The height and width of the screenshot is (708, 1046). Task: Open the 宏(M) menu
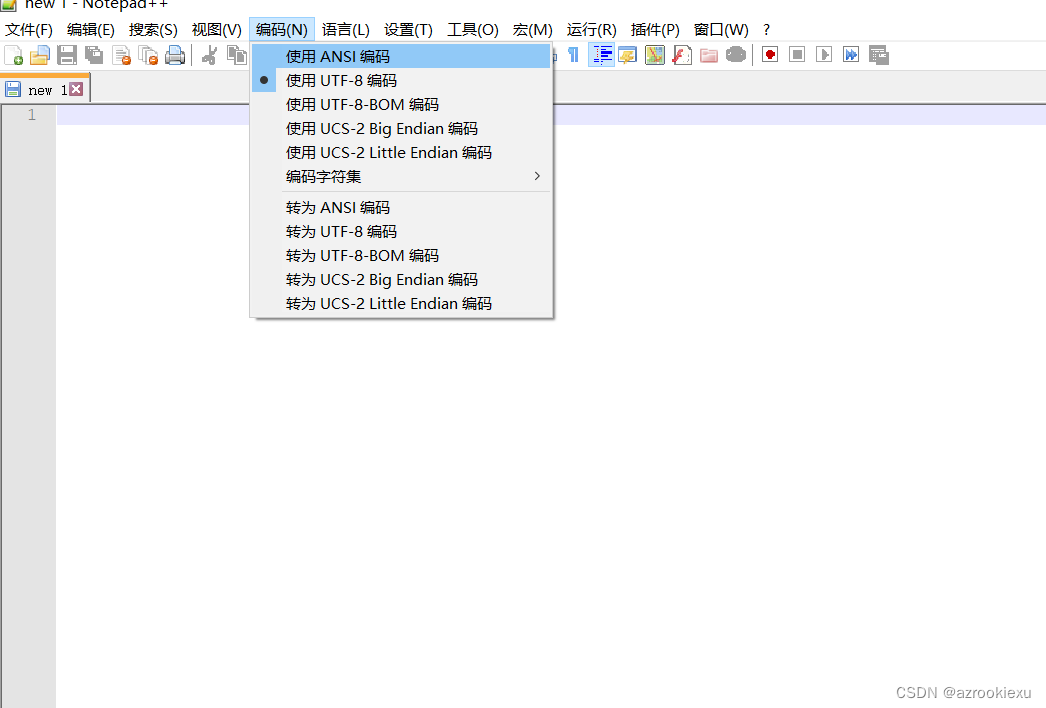[x=532, y=30]
